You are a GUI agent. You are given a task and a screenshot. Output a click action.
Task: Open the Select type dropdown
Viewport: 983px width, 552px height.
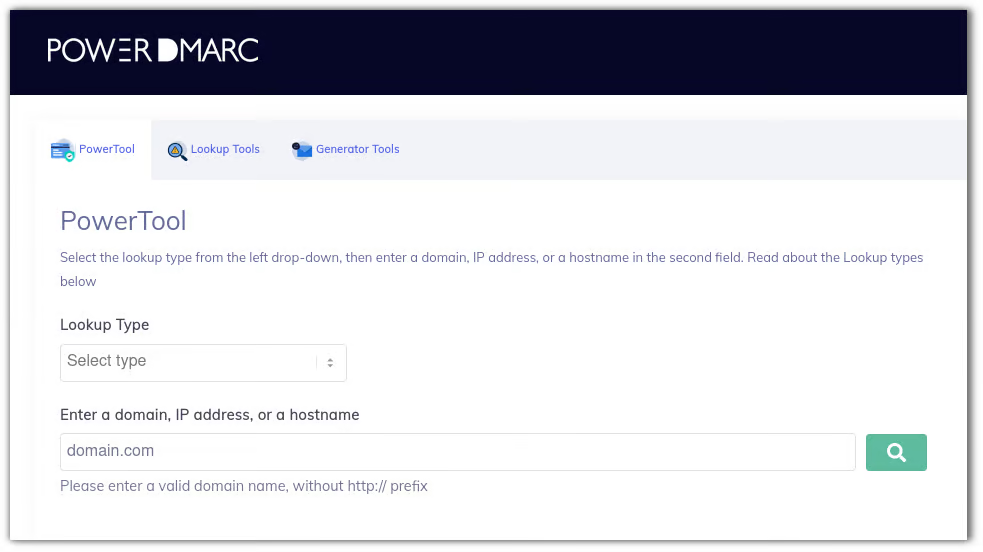point(203,363)
